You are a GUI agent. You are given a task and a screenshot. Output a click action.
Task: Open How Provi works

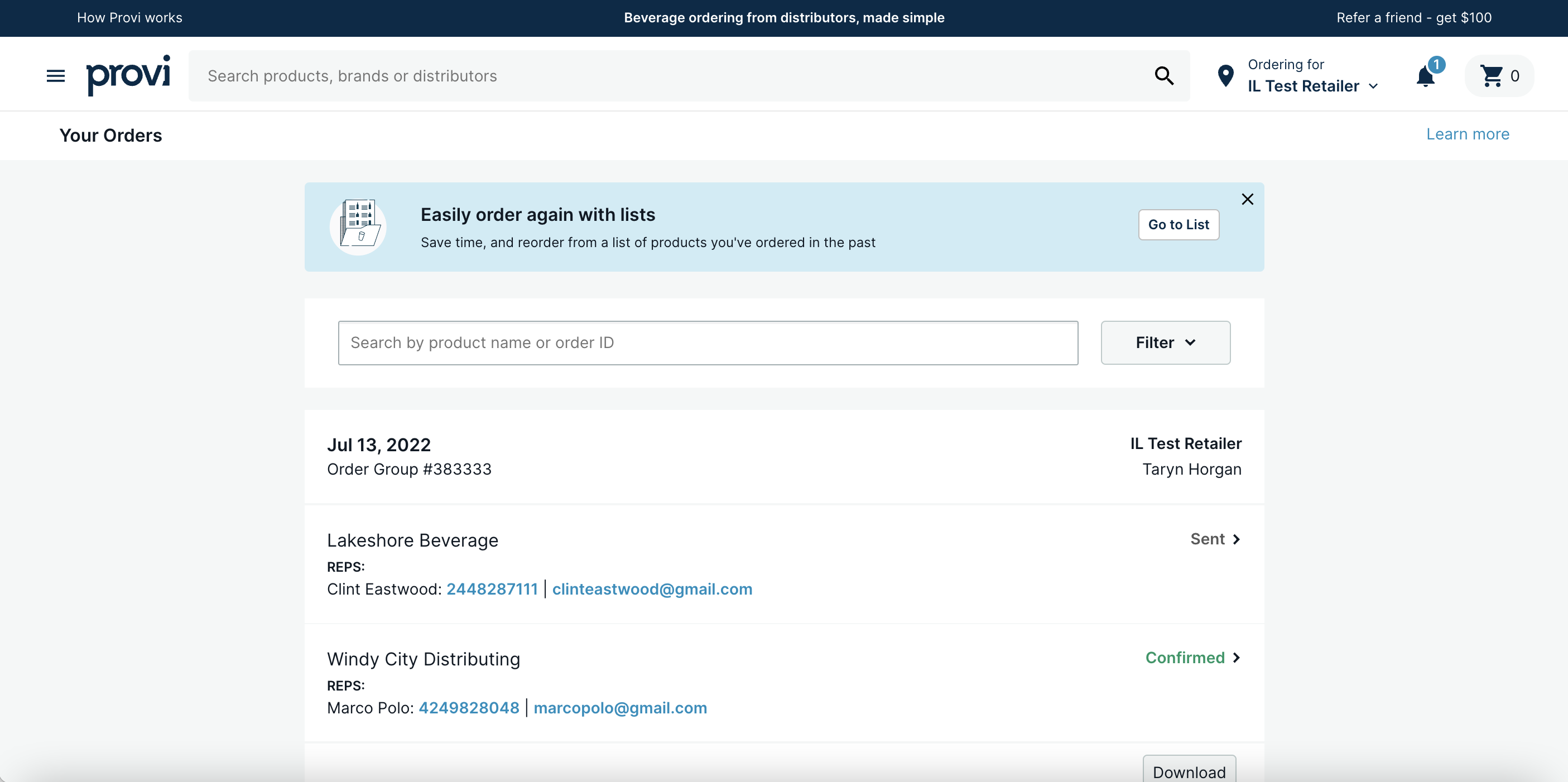[x=129, y=18]
